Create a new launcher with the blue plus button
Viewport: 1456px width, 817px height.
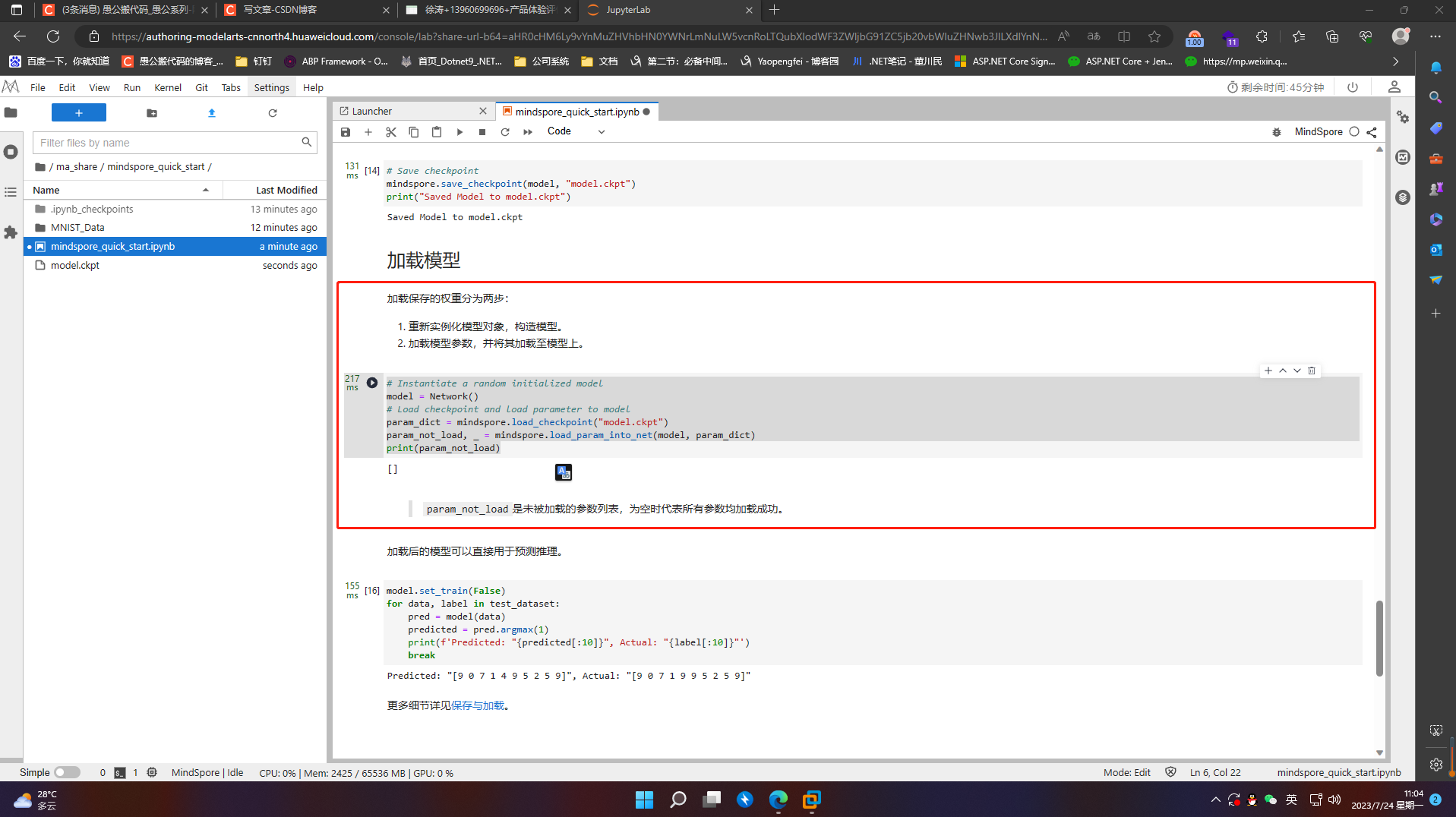pyautogui.click(x=79, y=113)
